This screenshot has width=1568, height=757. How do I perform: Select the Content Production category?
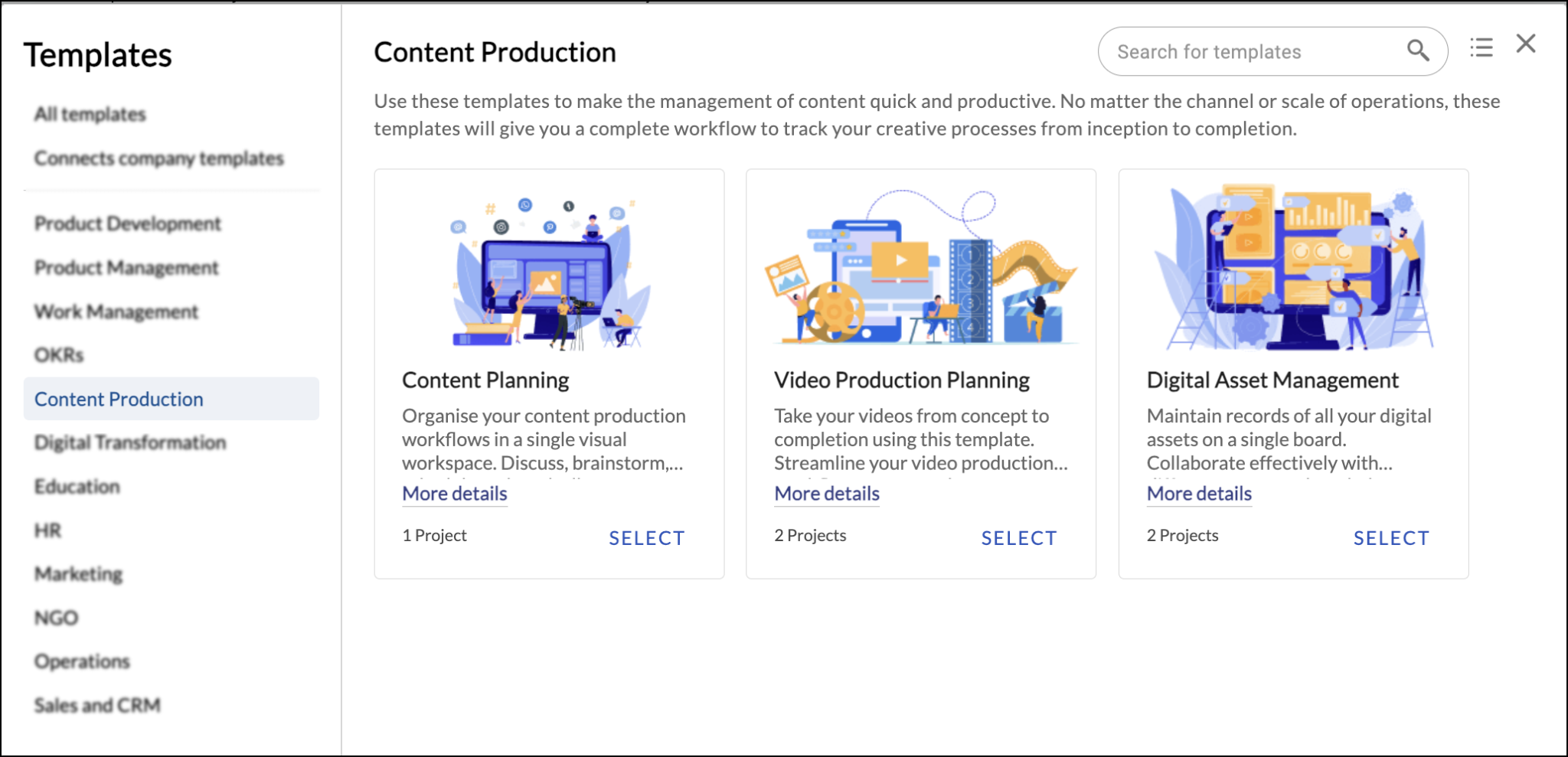coord(119,398)
